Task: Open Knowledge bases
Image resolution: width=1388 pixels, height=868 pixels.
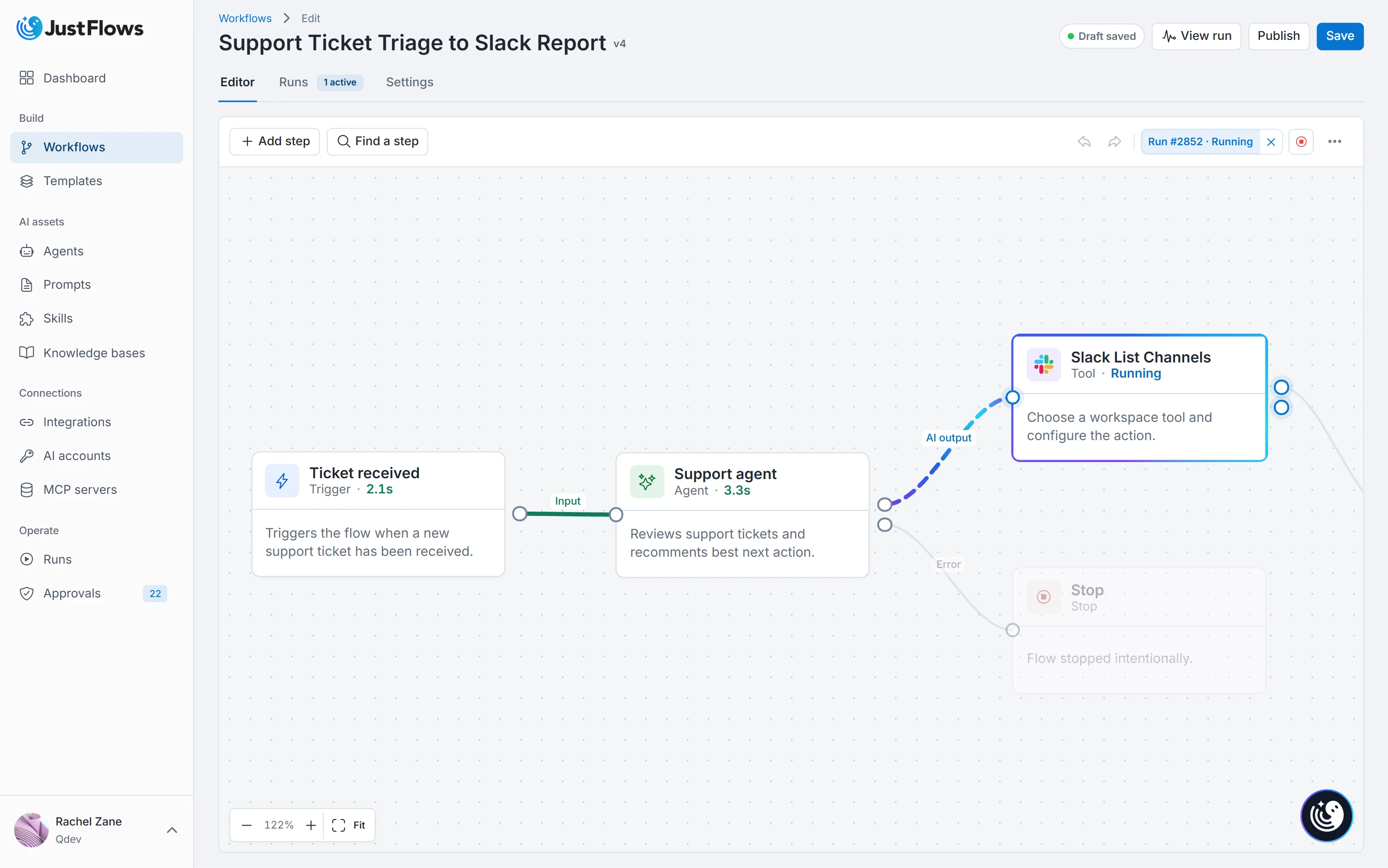Action: pos(96,352)
